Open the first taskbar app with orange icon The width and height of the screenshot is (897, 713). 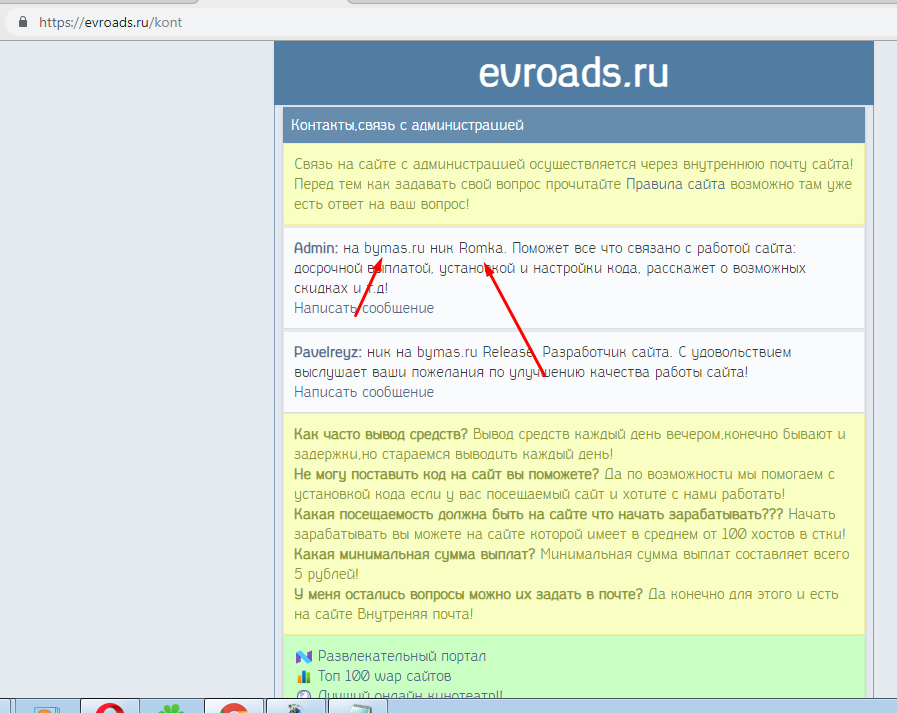click(47, 707)
